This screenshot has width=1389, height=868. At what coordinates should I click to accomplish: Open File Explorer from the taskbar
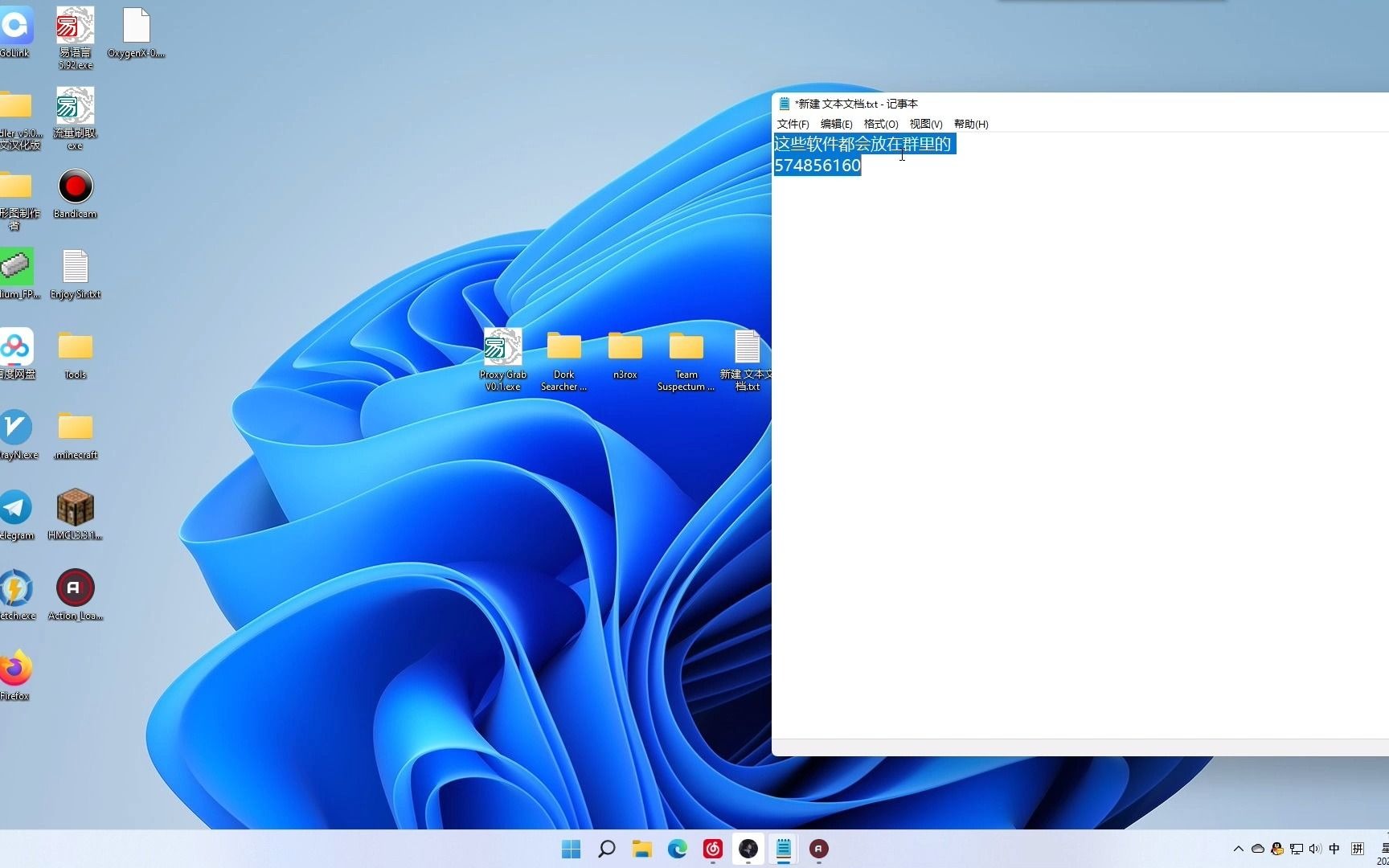[x=642, y=849]
